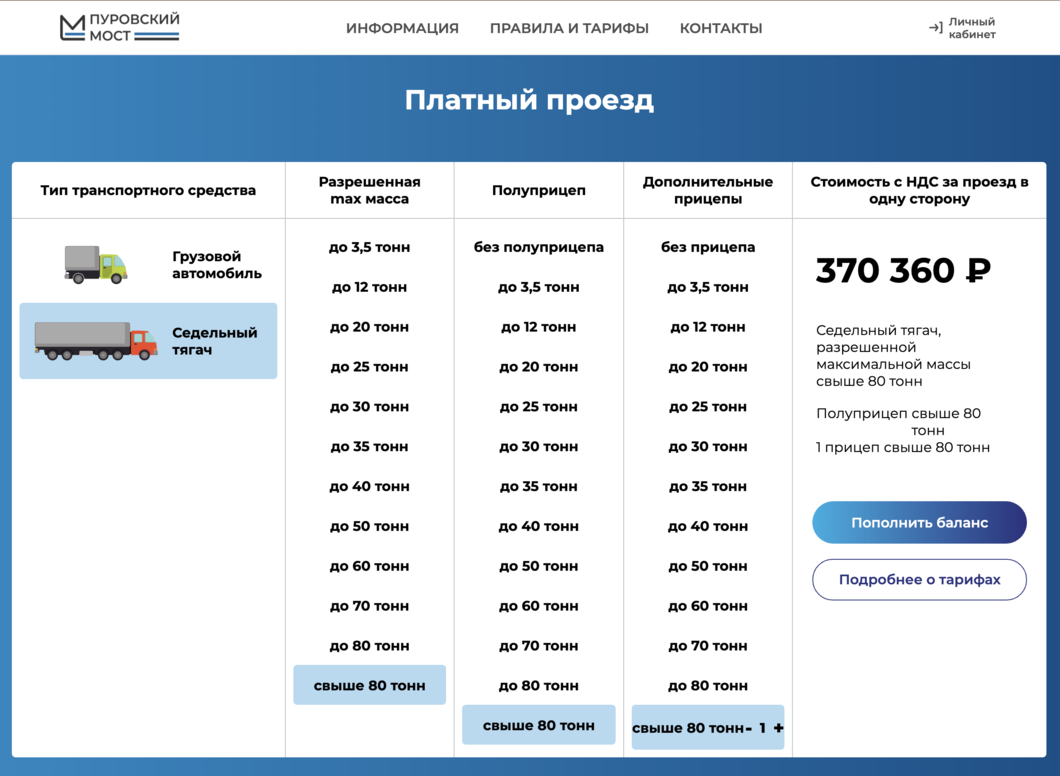The height and width of the screenshot is (776, 1060).
Task: Pick до 25 тонн in Полуприцеп column
Action: (539, 407)
